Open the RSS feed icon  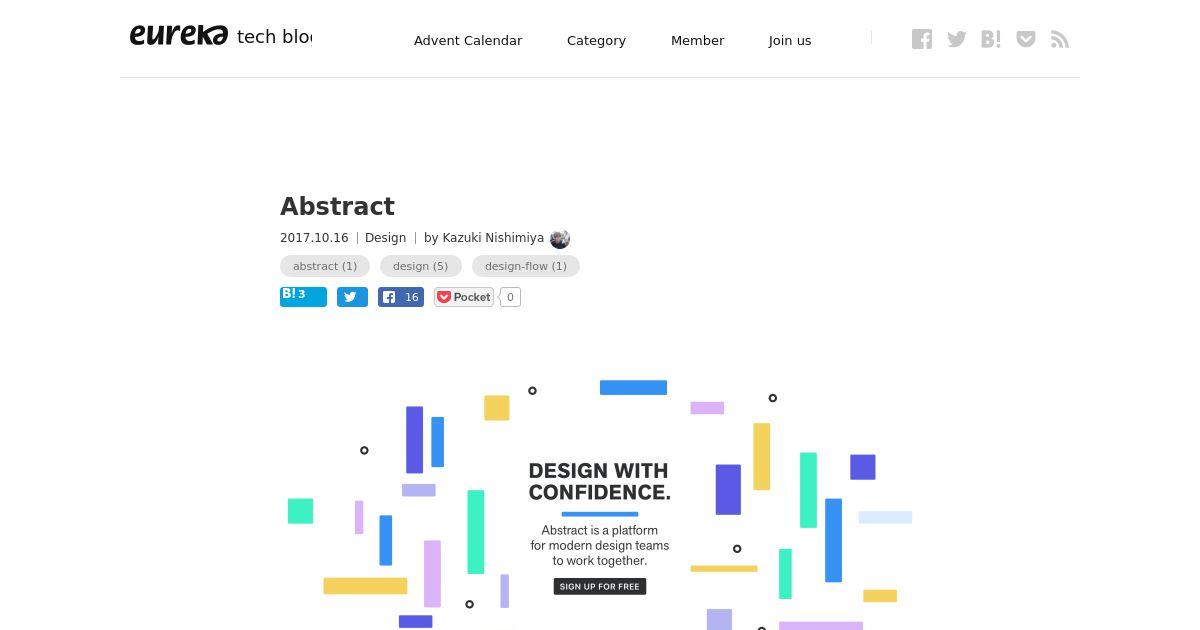point(1060,39)
